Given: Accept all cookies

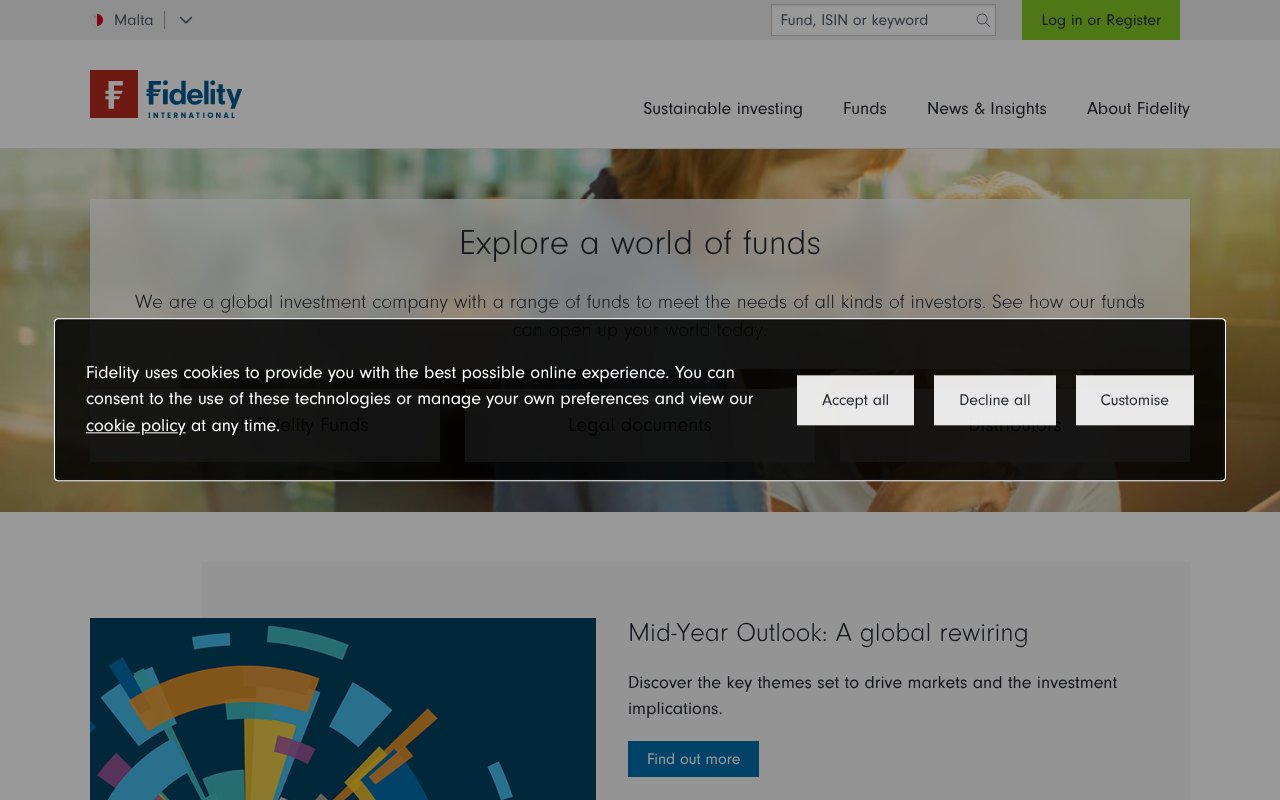Looking at the screenshot, I should [x=855, y=399].
